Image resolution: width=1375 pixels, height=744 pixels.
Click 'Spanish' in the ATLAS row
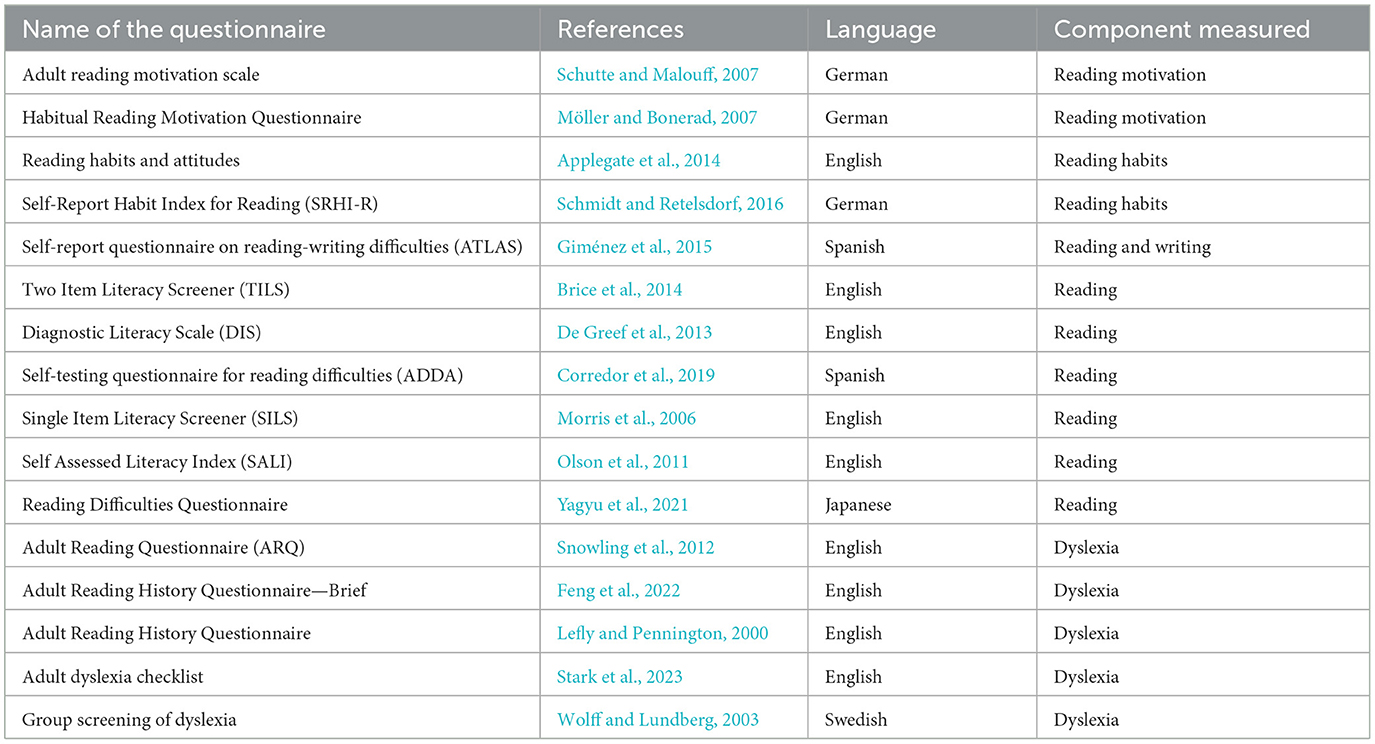tap(855, 247)
